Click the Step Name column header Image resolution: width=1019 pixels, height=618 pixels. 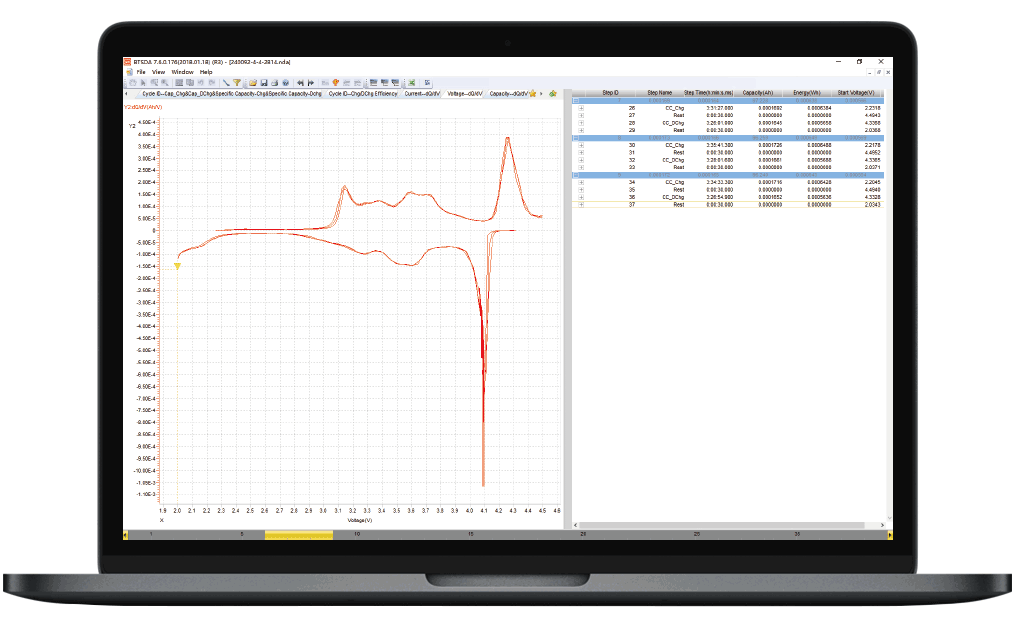pos(660,93)
